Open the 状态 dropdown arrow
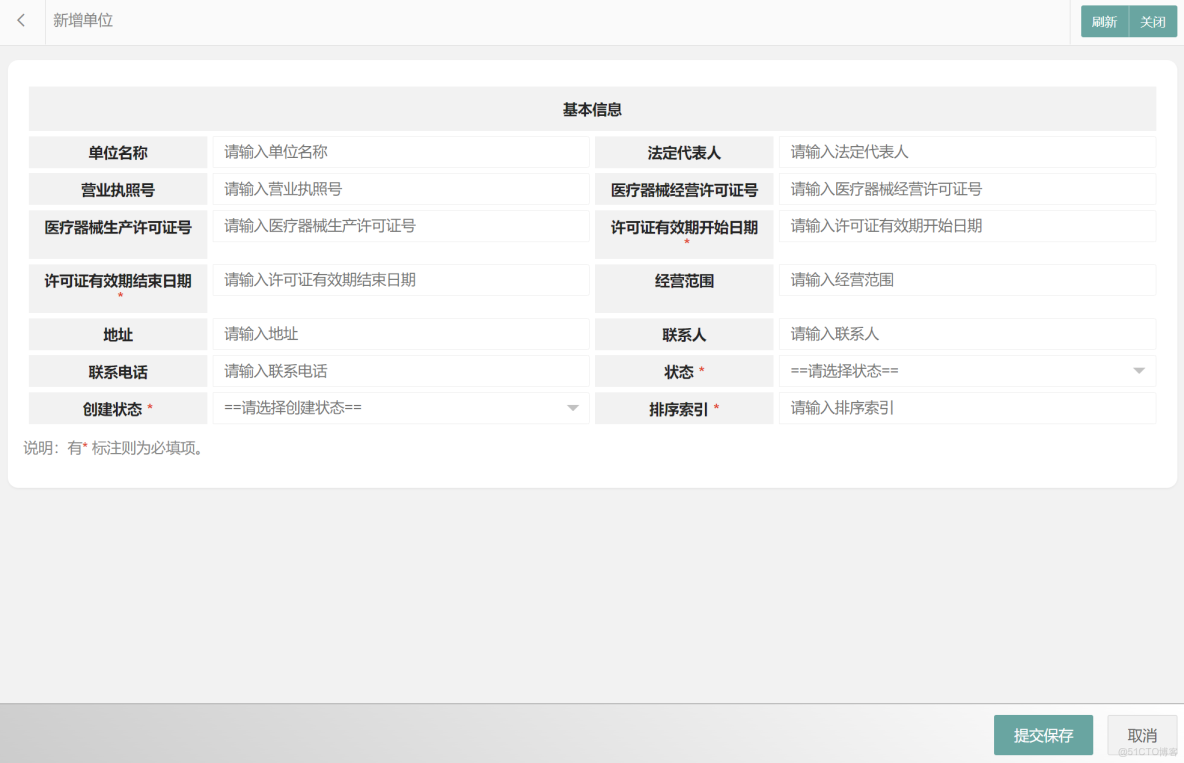This screenshot has width=1184, height=763. [1138, 371]
